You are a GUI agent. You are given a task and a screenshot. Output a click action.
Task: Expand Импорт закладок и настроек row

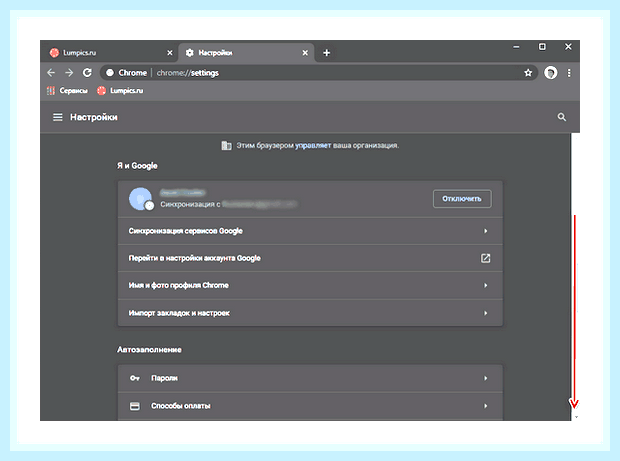tap(310, 313)
